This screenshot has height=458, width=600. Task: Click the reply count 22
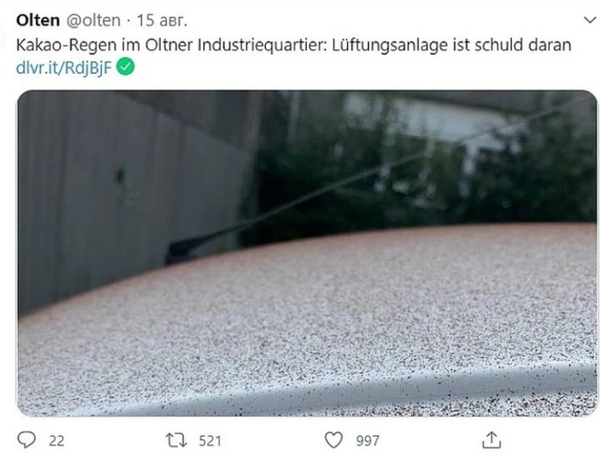click(x=57, y=441)
